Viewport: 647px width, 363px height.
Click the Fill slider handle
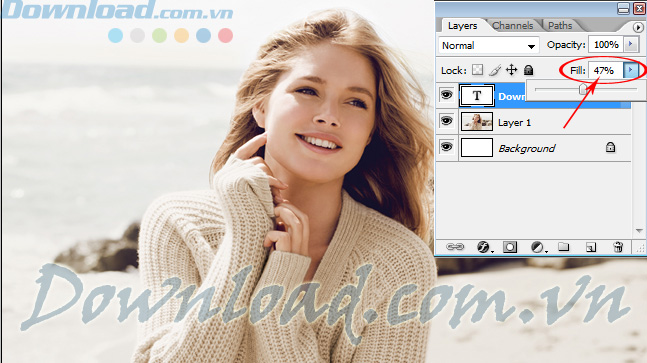[583, 88]
